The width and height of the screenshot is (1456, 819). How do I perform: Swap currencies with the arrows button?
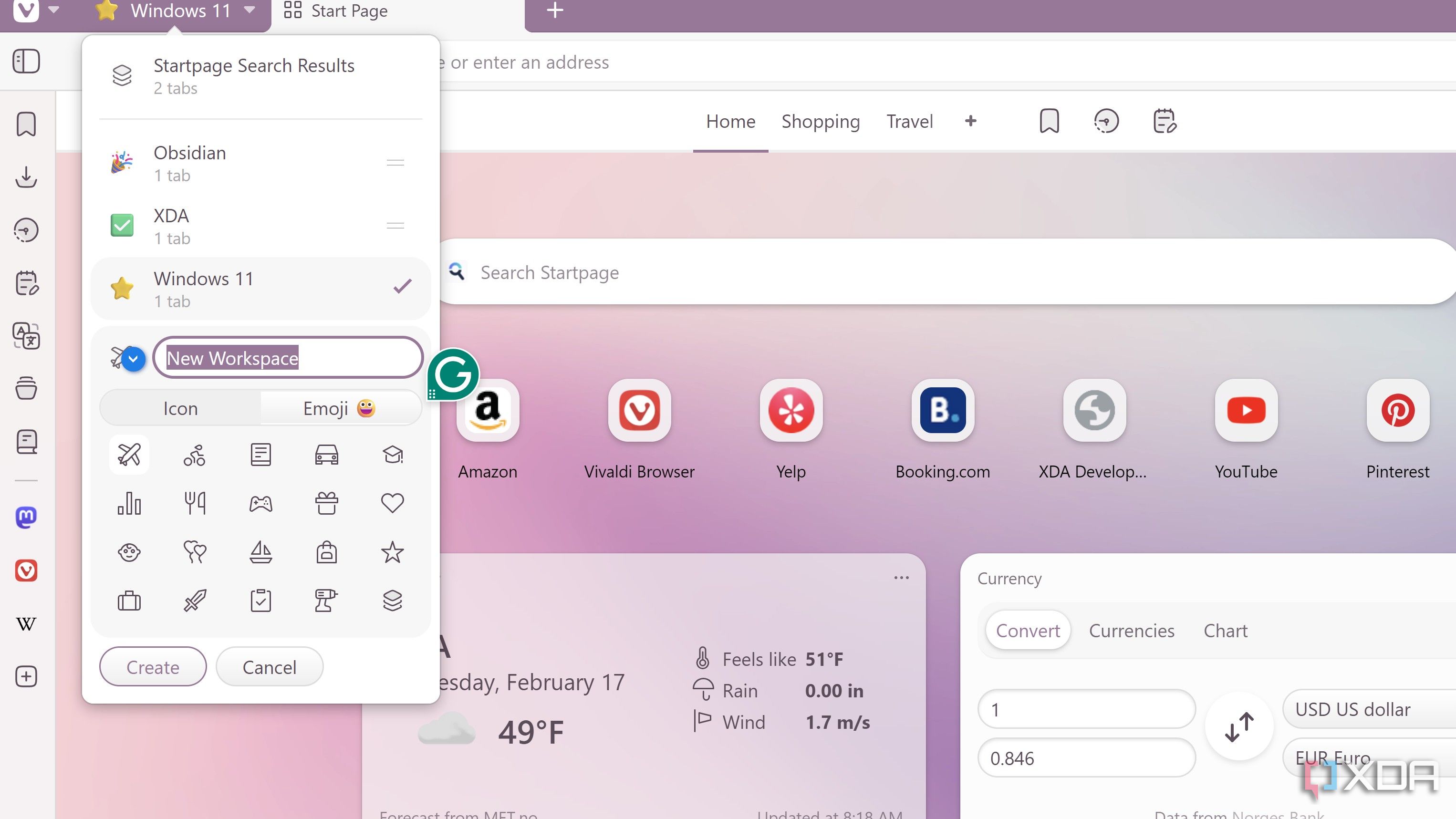coord(1239,726)
